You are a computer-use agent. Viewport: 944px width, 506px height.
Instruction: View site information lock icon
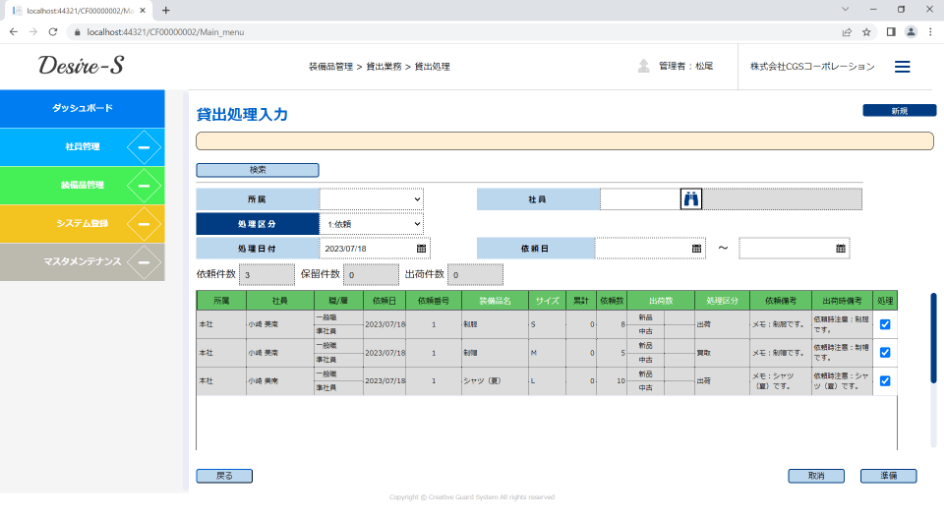[x=77, y=32]
